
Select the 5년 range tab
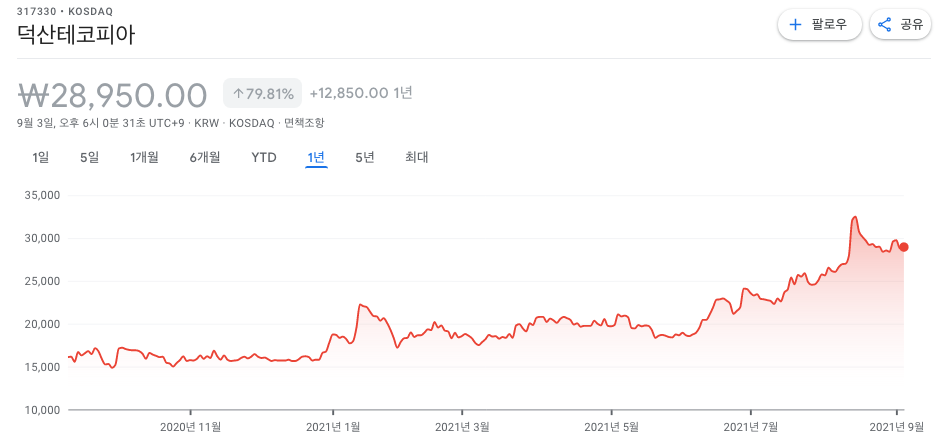(x=365, y=158)
